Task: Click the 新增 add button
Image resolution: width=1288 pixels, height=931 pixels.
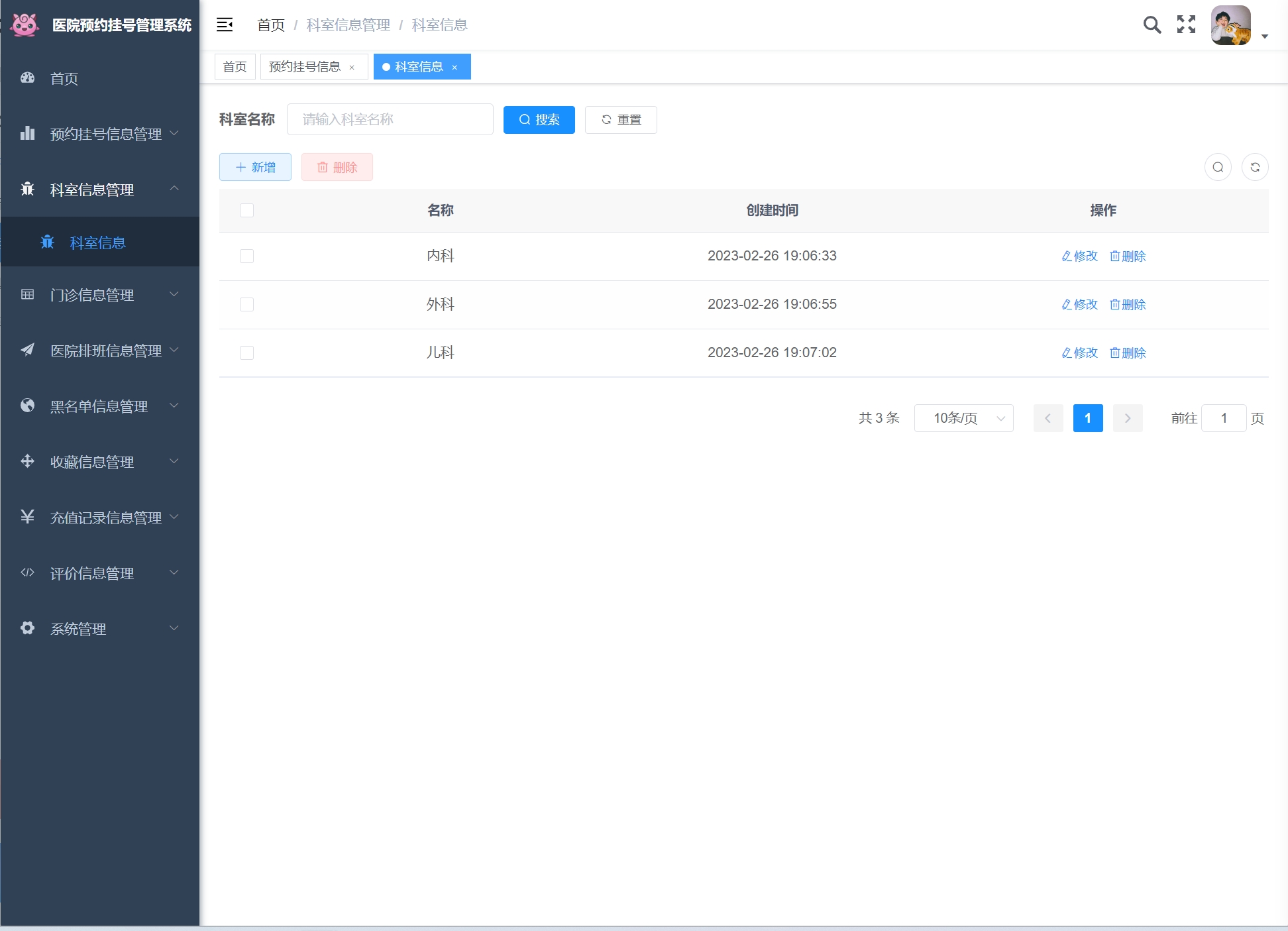Action: (255, 167)
